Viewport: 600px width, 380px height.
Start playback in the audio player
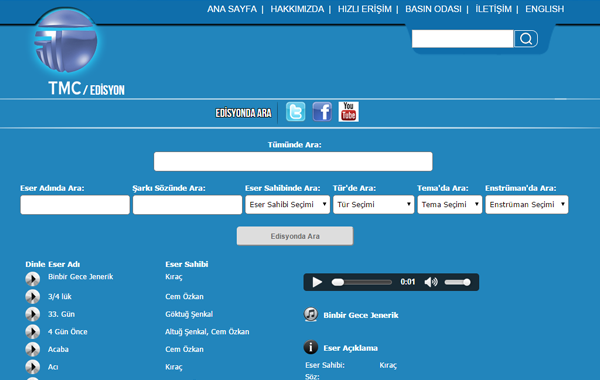point(317,282)
